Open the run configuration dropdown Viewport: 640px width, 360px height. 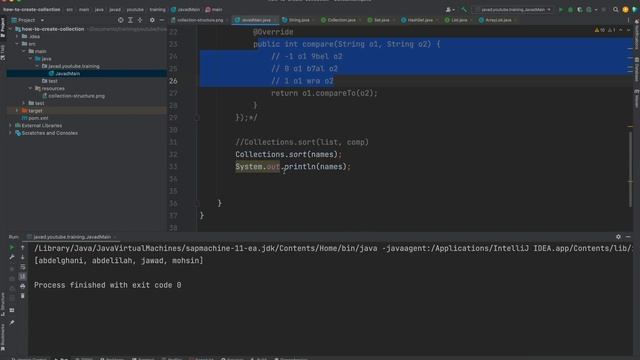513,9
